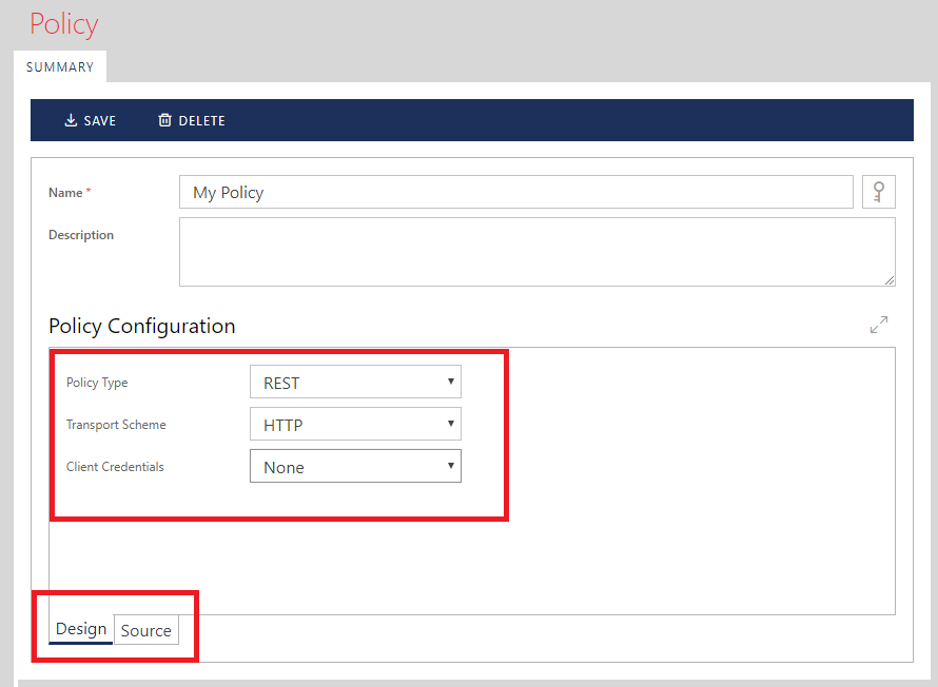Open the Transport Scheme dropdown showing HTTP
The height and width of the screenshot is (687, 938).
point(354,425)
